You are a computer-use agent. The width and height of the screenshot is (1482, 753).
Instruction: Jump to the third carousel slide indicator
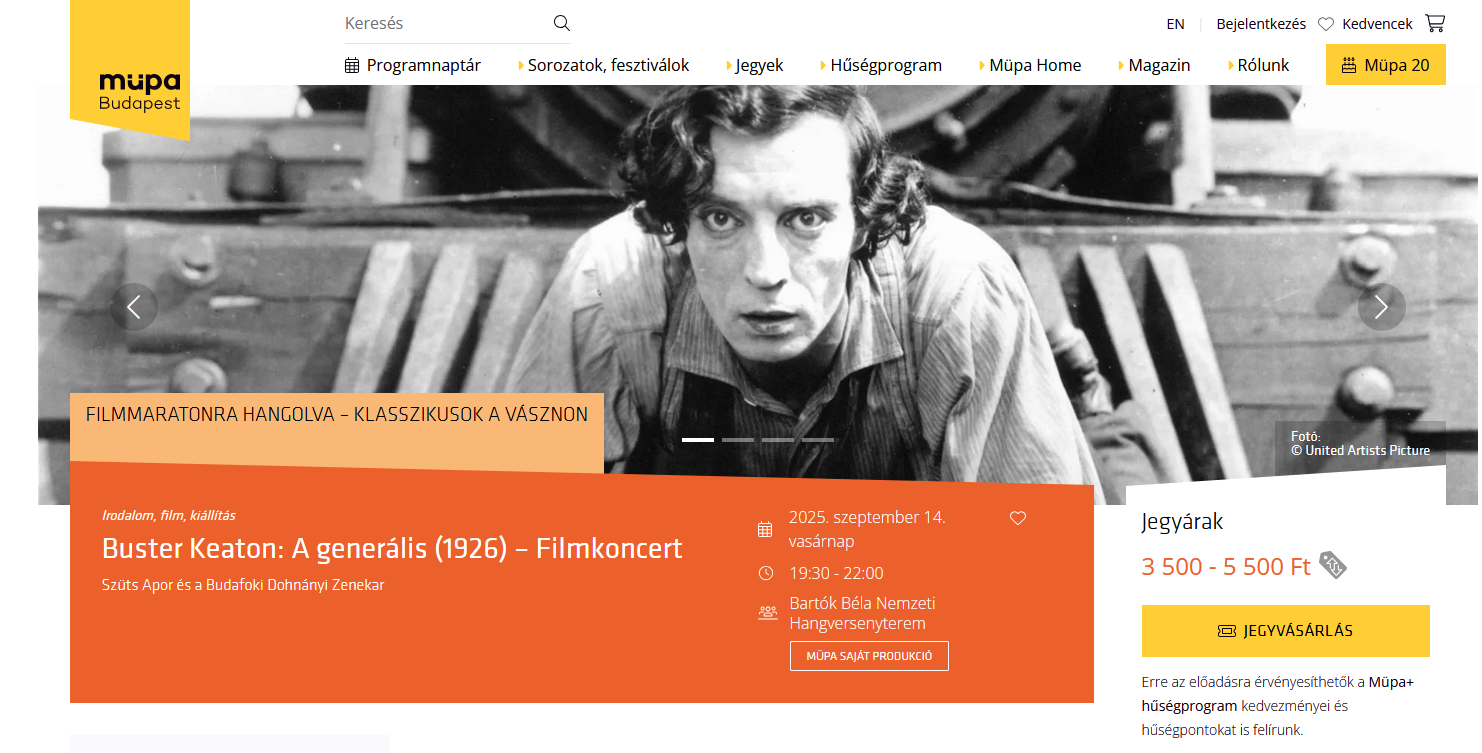[778, 440]
